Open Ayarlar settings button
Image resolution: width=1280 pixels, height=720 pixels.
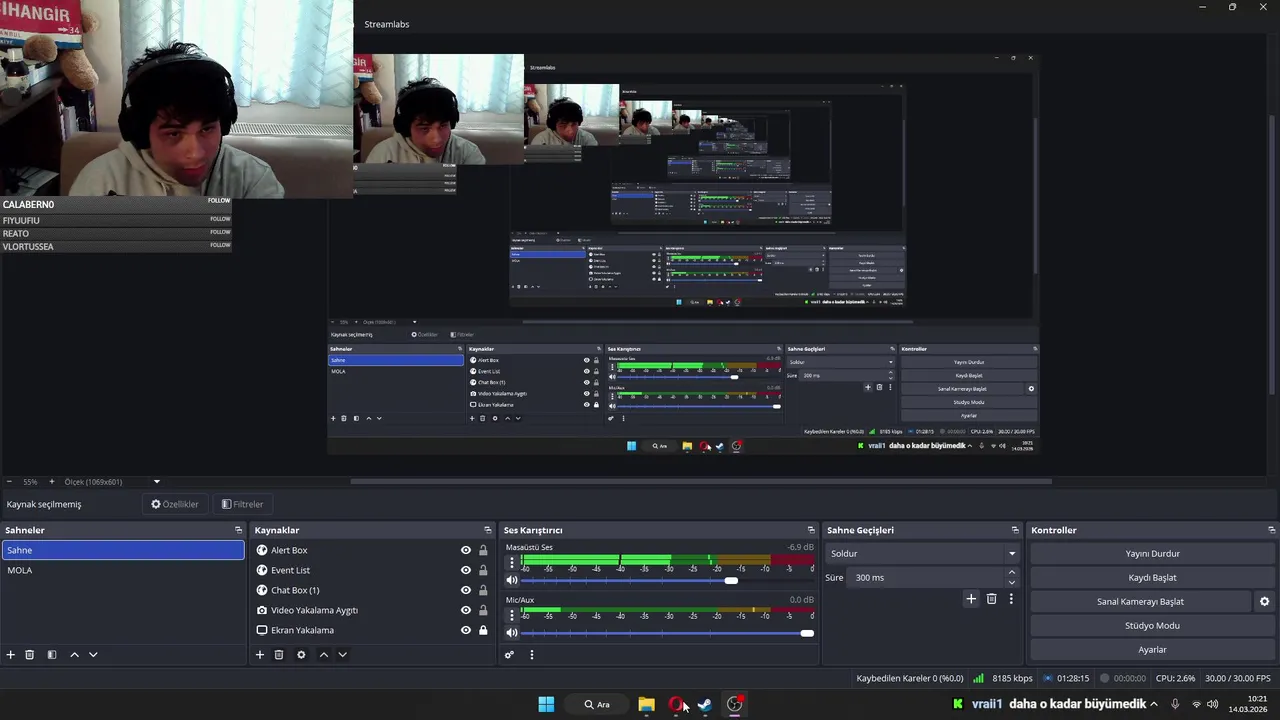click(1152, 650)
